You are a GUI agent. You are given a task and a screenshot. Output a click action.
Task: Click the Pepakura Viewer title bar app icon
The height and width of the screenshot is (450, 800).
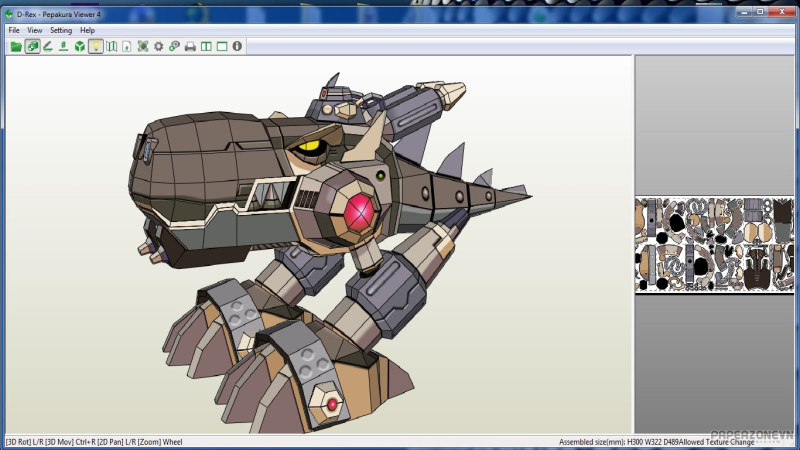point(9,14)
